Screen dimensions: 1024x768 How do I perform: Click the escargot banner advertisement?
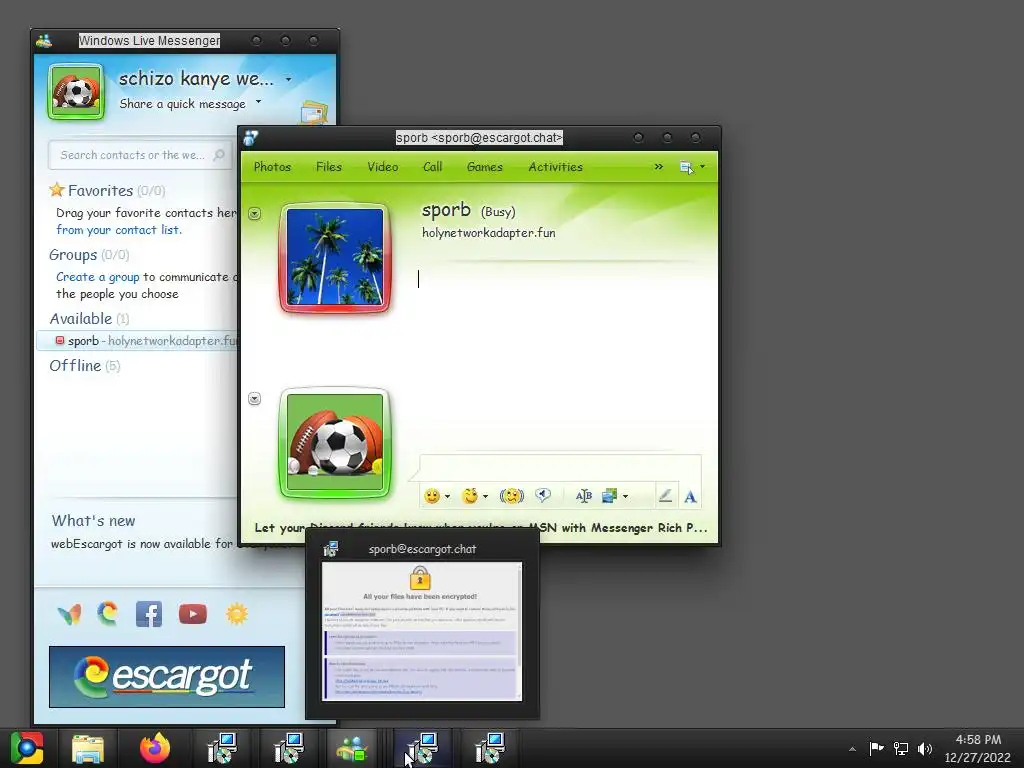pyautogui.click(x=167, y=677)
